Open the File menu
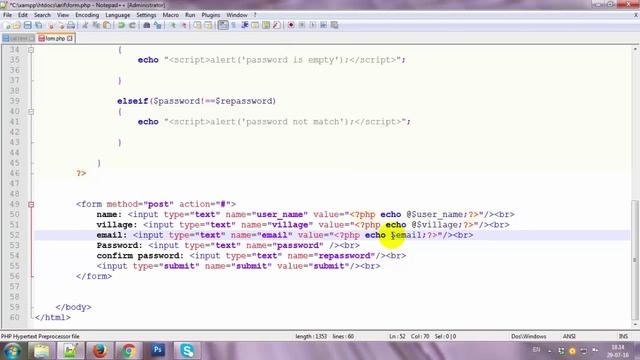The image size is (640, 360). [x=7, y=15]
